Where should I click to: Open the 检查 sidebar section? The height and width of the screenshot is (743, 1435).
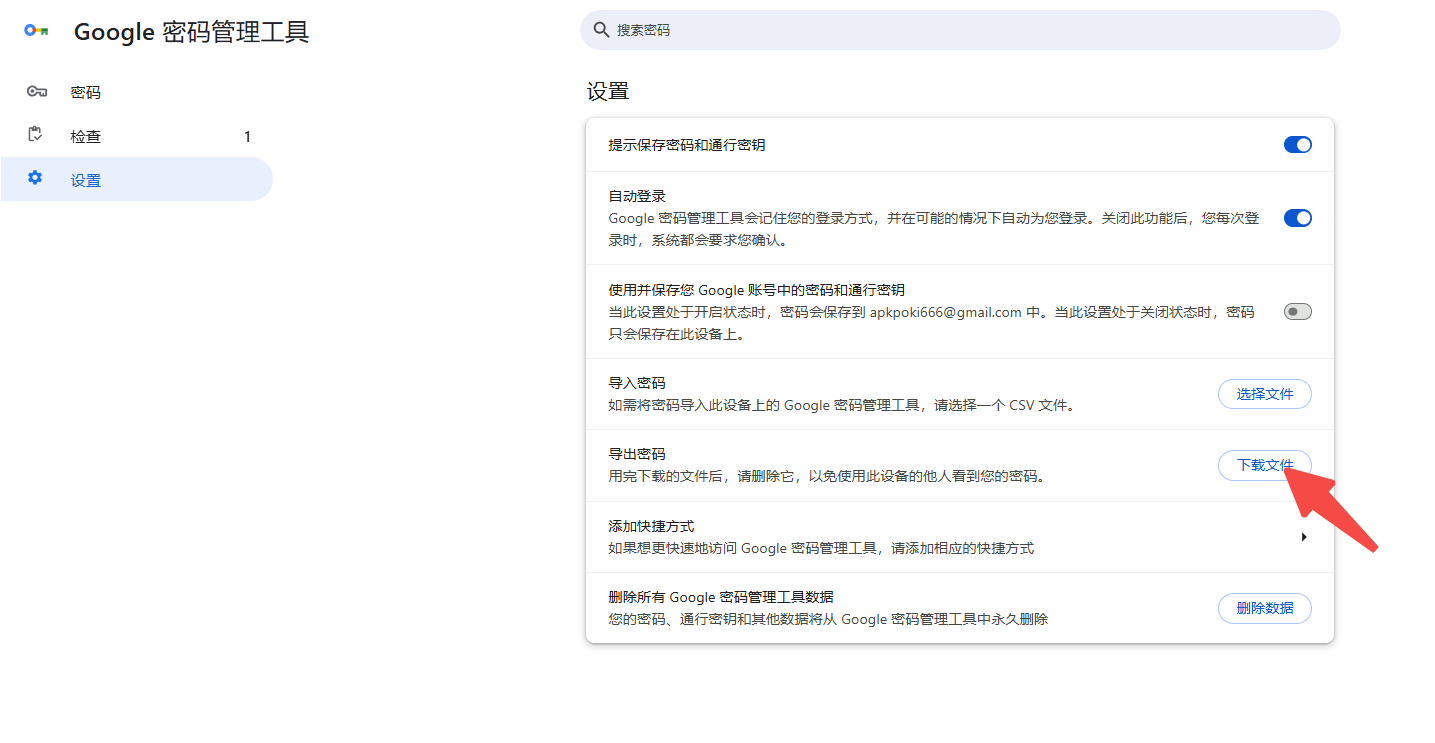(137, 136)
